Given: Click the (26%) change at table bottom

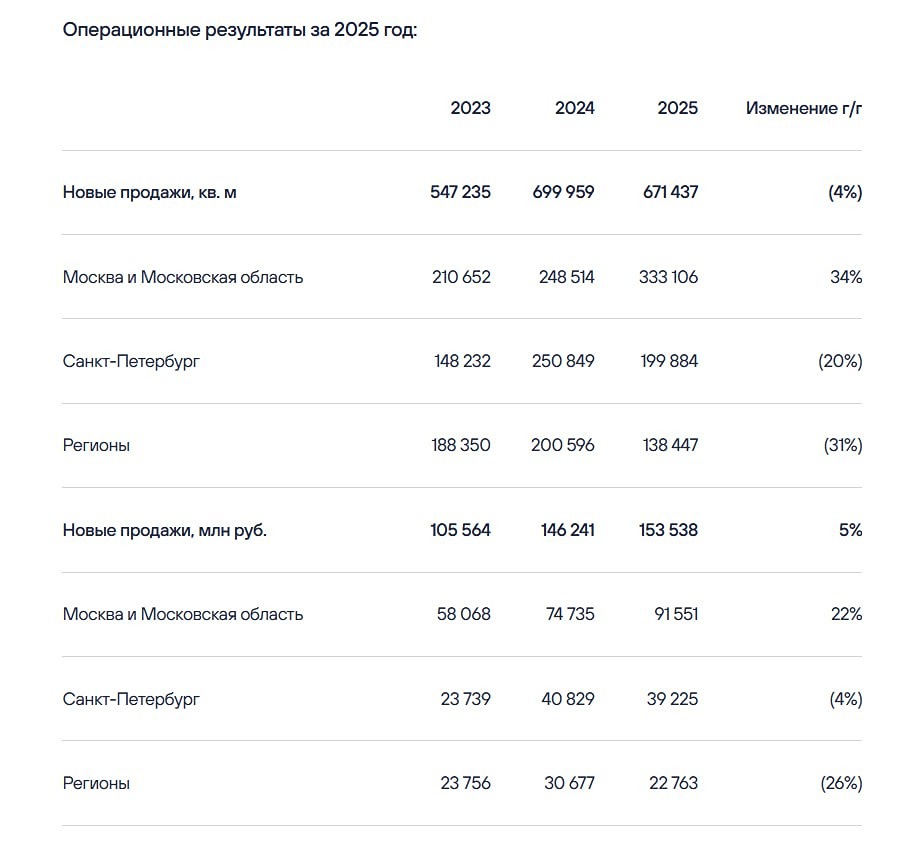Looking at the screenshot, I should point(840,783).
